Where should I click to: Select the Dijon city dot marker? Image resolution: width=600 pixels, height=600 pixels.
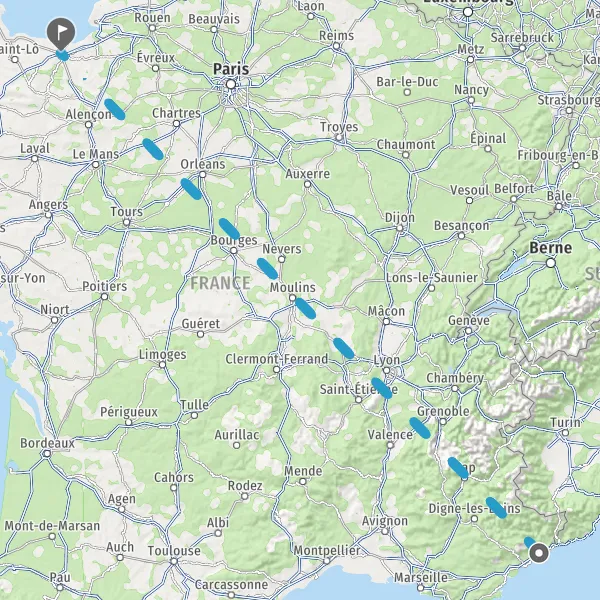[400, 228]
